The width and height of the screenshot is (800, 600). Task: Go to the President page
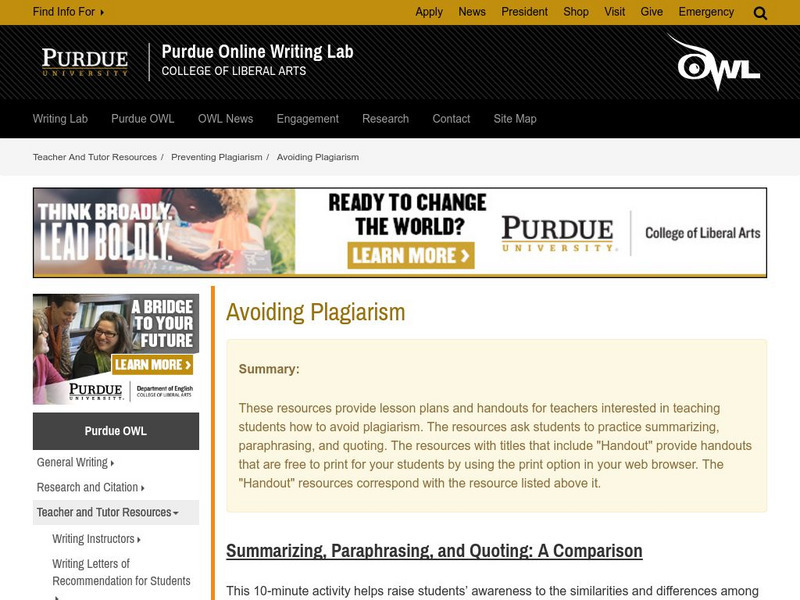point(524,12)
